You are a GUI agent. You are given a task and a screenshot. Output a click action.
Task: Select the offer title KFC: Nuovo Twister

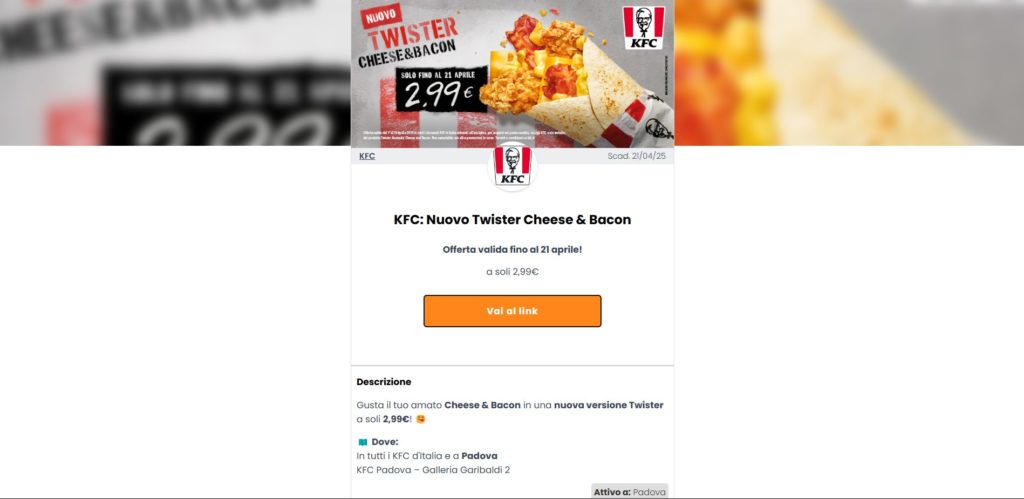[x=512, y=219]
